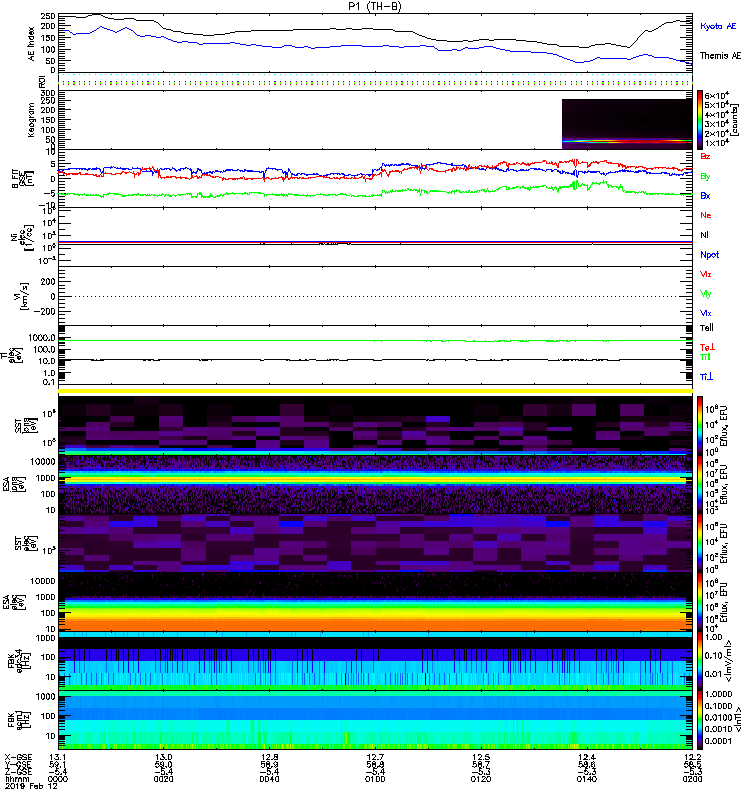Click the color bar beside FBK scm panel
Image resolution: width=750 pixels, height=800 pixels.
click(x=700, y=720)
